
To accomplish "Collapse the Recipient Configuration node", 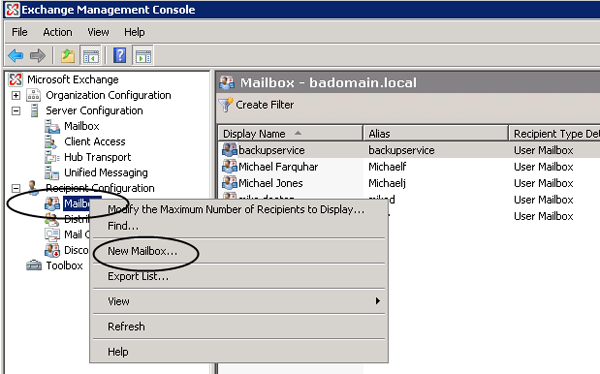I will coord(16,188).
